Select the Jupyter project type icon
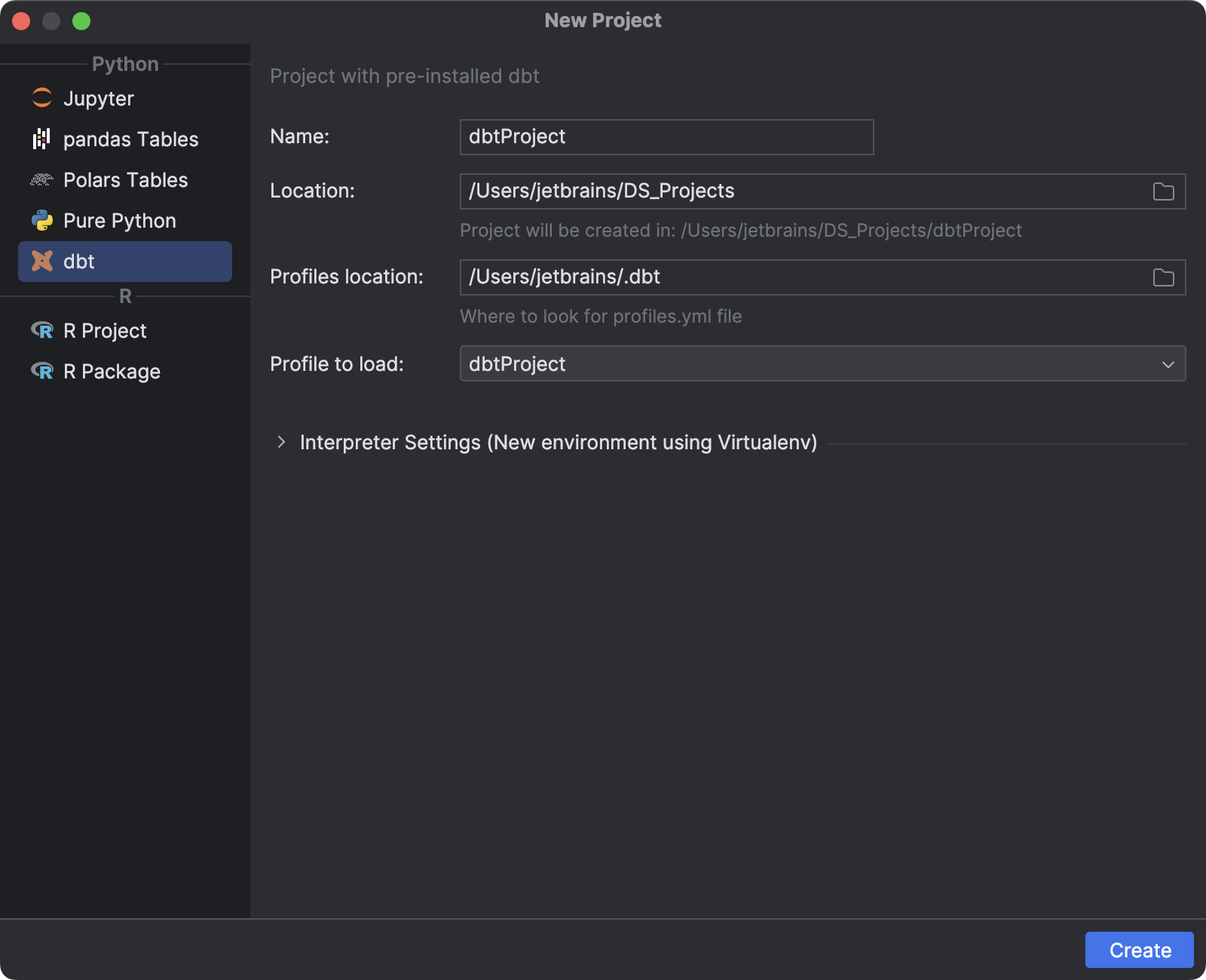Image resolution: width=1206 pixels, height=980 pixels. [42, 98]
